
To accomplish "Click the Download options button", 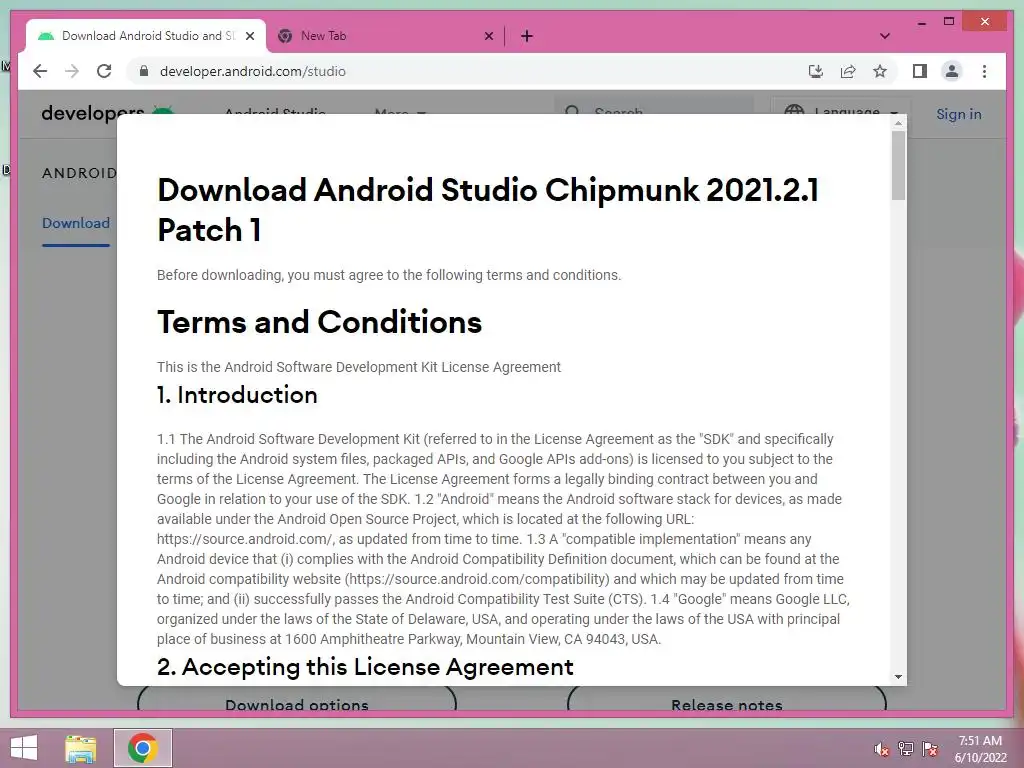I will click(296, 701).
